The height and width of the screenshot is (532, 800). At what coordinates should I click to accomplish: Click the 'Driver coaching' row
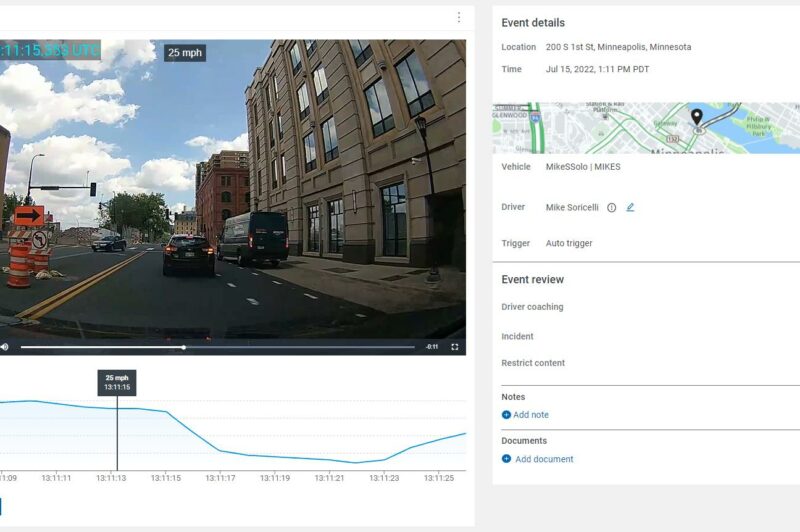[532, 307]
